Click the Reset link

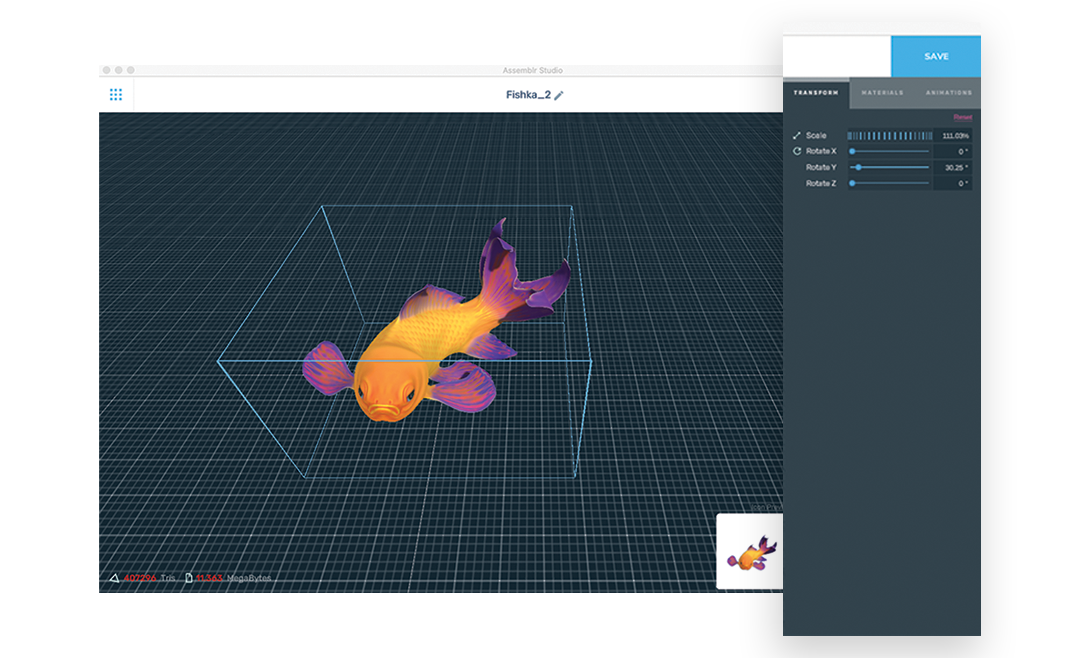tap(962, 118)
